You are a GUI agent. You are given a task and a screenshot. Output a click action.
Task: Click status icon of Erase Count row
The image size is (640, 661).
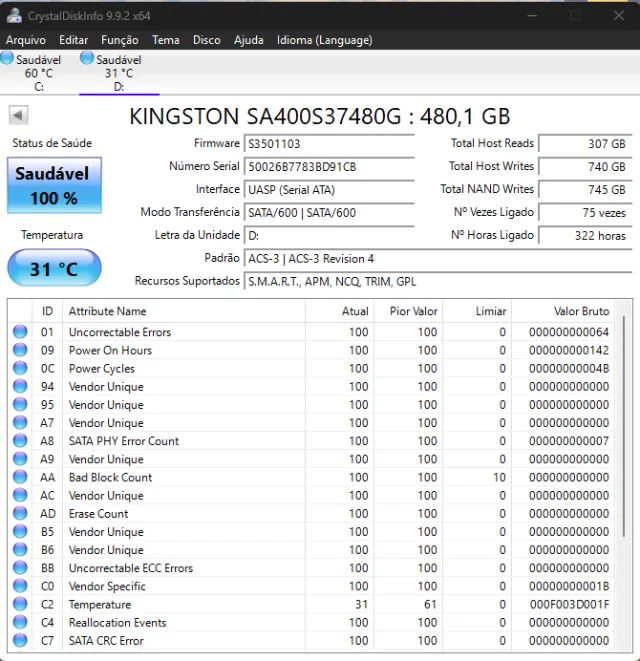[x=20, y=513]
